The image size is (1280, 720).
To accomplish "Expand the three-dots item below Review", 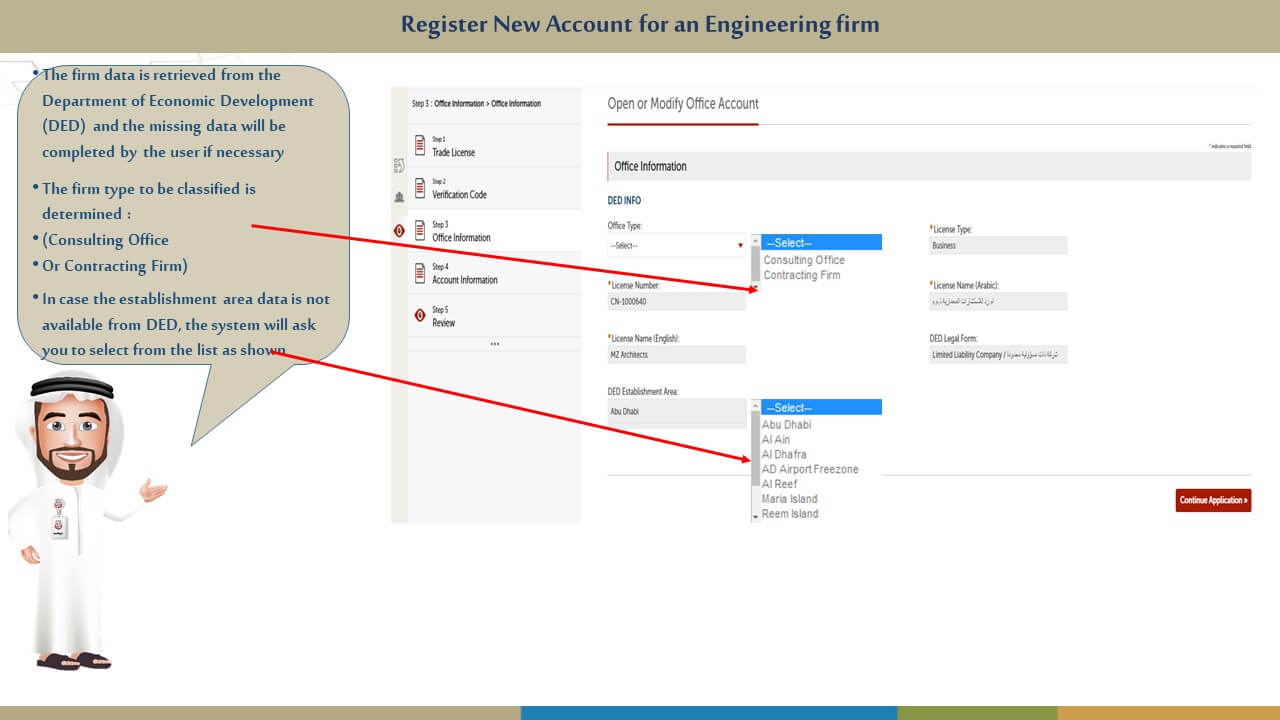I will coord(494,344).
